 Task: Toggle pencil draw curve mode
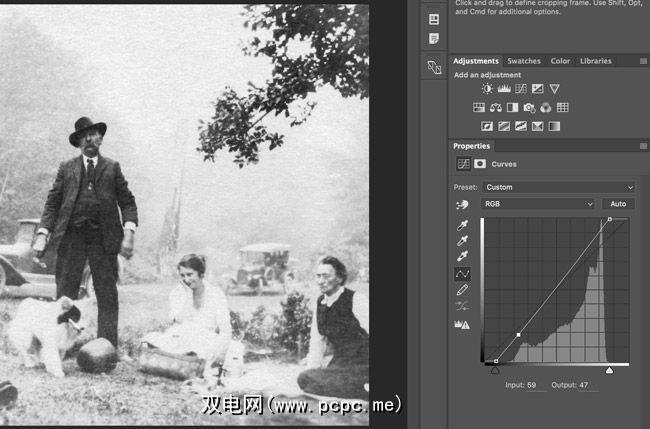coord(462,290)
